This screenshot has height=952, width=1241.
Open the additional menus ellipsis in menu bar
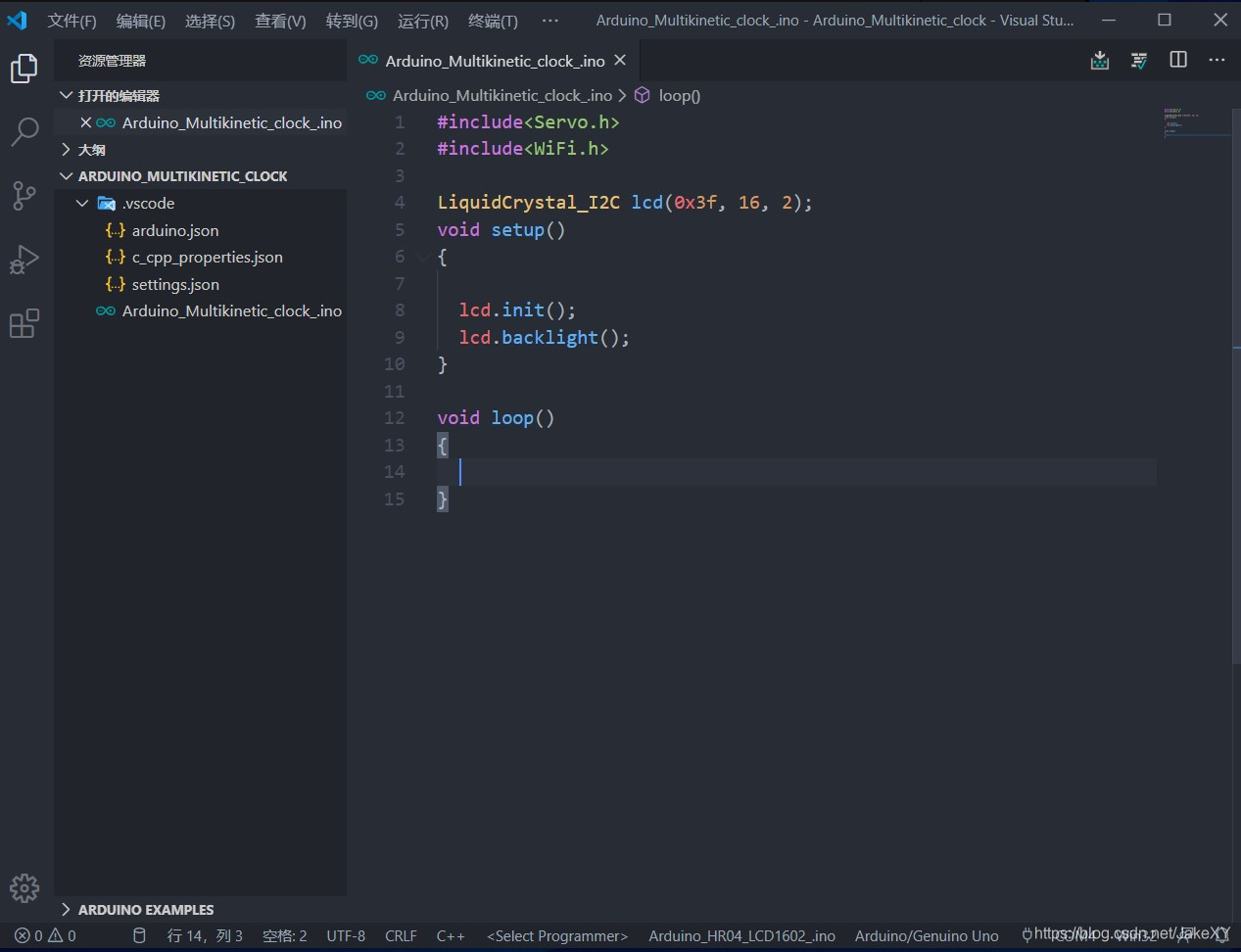pos(550,21)
